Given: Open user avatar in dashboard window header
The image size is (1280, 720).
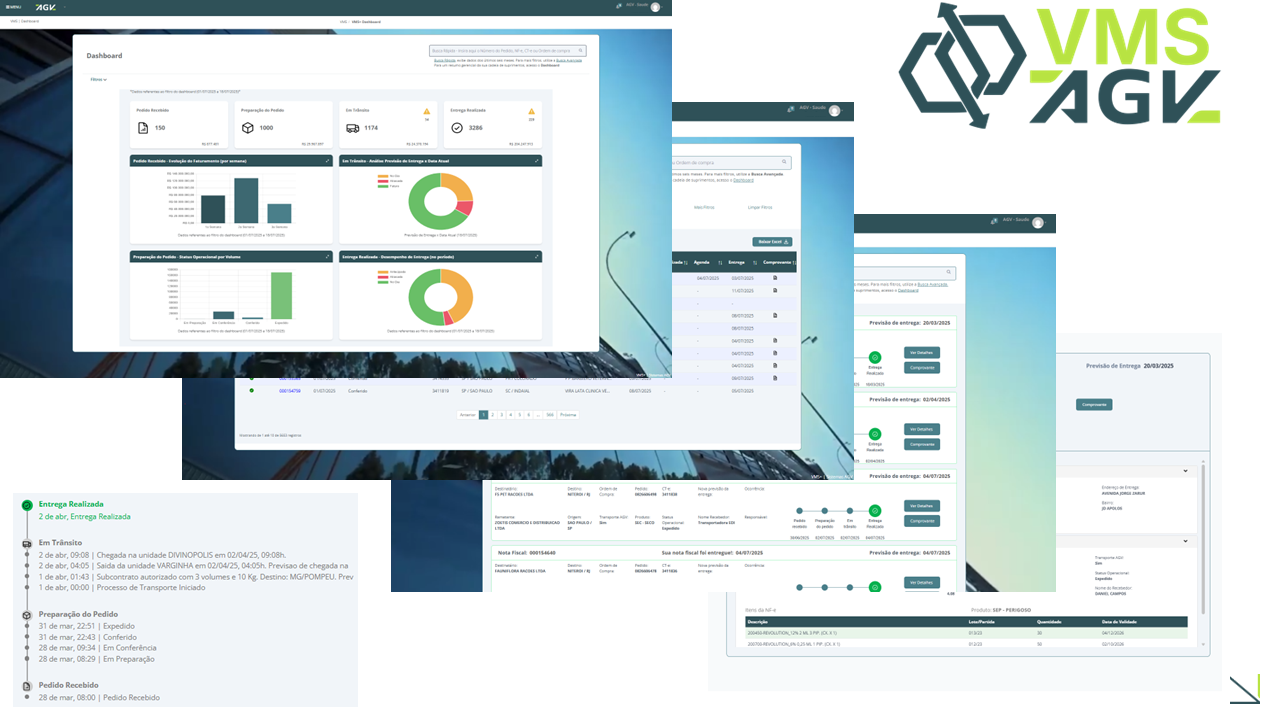Looking at the screenshot, I should point(655,7).
